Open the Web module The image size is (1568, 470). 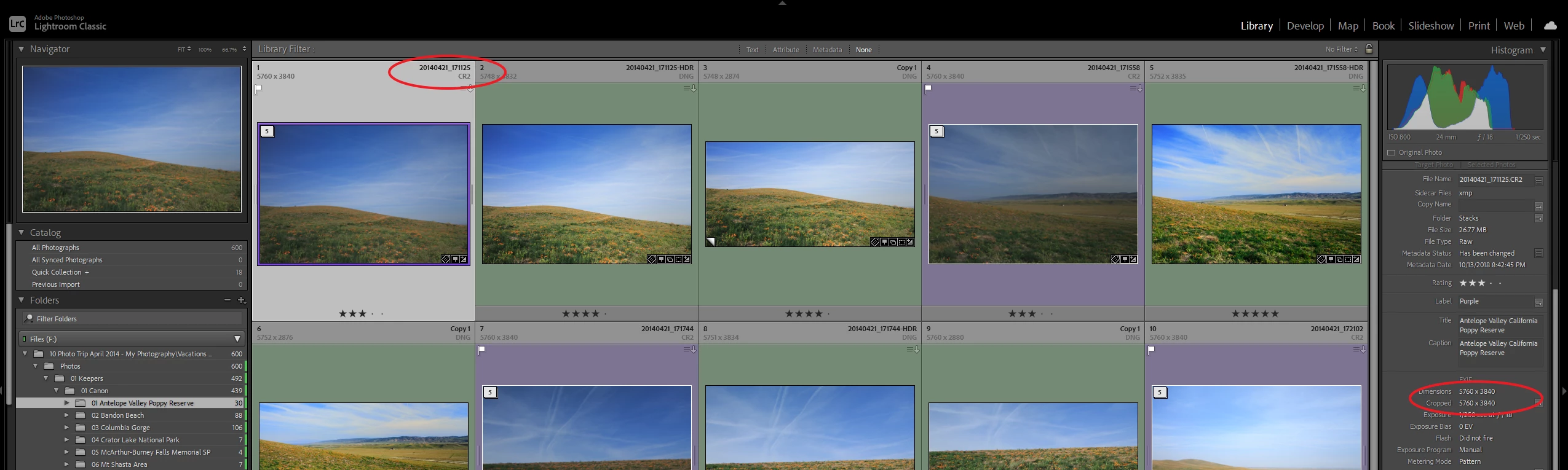pyautogui.click(x=1514, y=26)
